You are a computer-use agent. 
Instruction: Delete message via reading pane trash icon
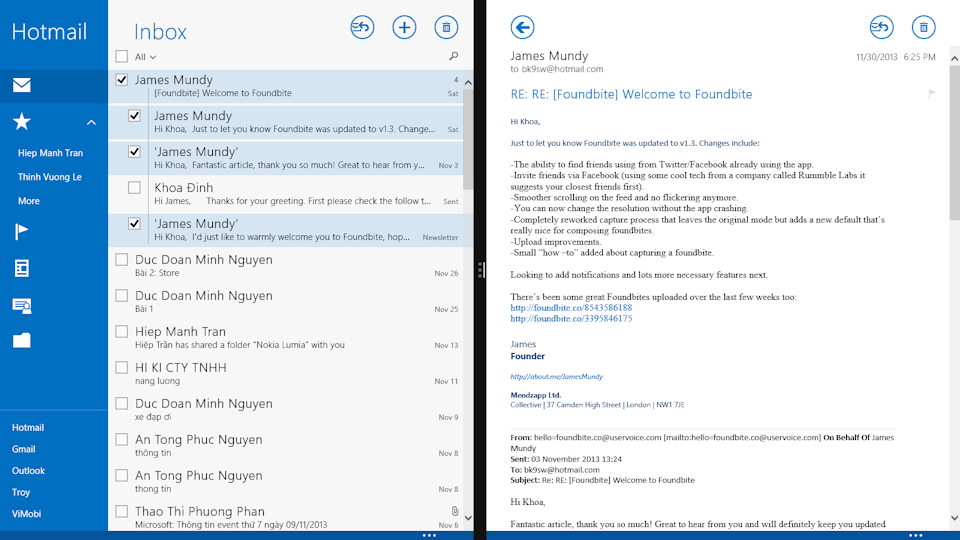(x=923, y=28)
